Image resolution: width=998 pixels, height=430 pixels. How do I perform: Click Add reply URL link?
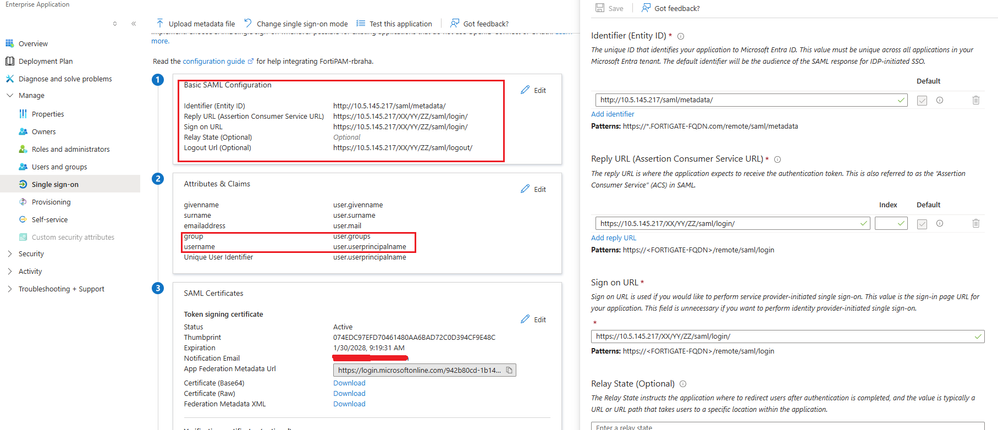tap(614, 238)
